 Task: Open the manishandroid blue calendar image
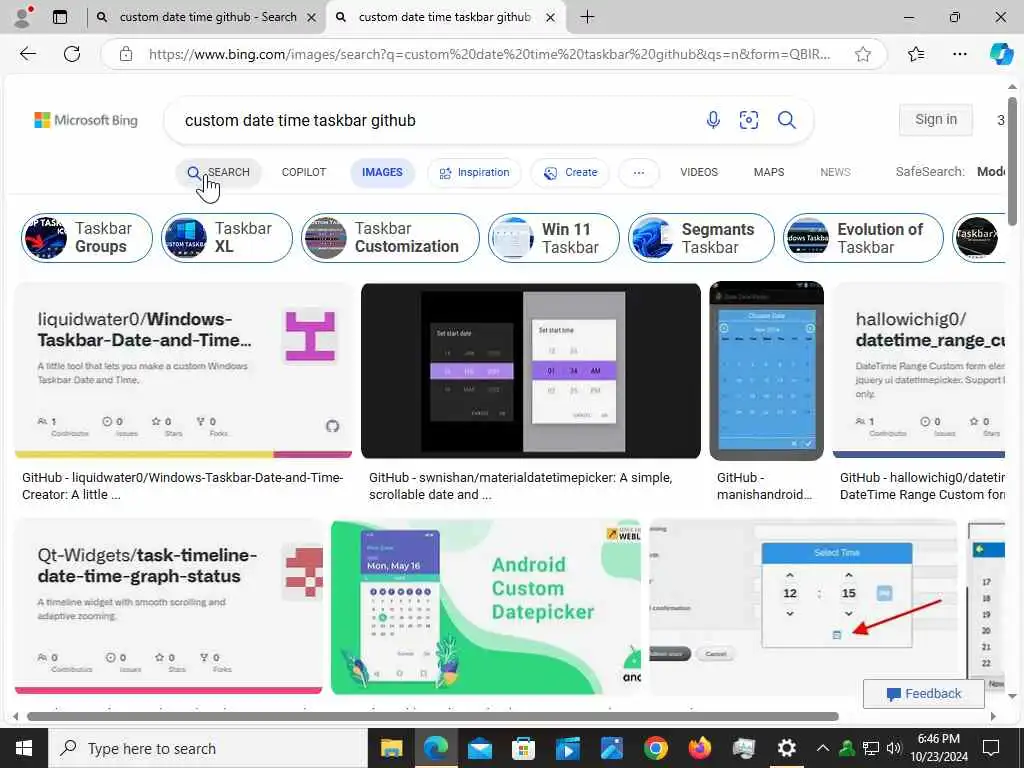click(x=766, y=370)
